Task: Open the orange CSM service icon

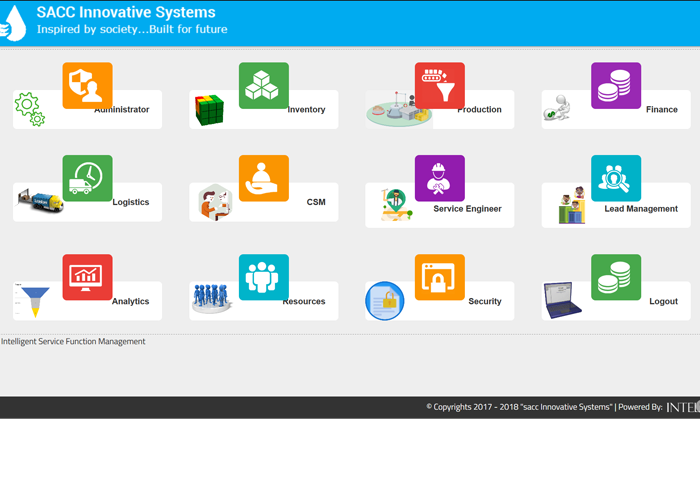Action: 263,178
